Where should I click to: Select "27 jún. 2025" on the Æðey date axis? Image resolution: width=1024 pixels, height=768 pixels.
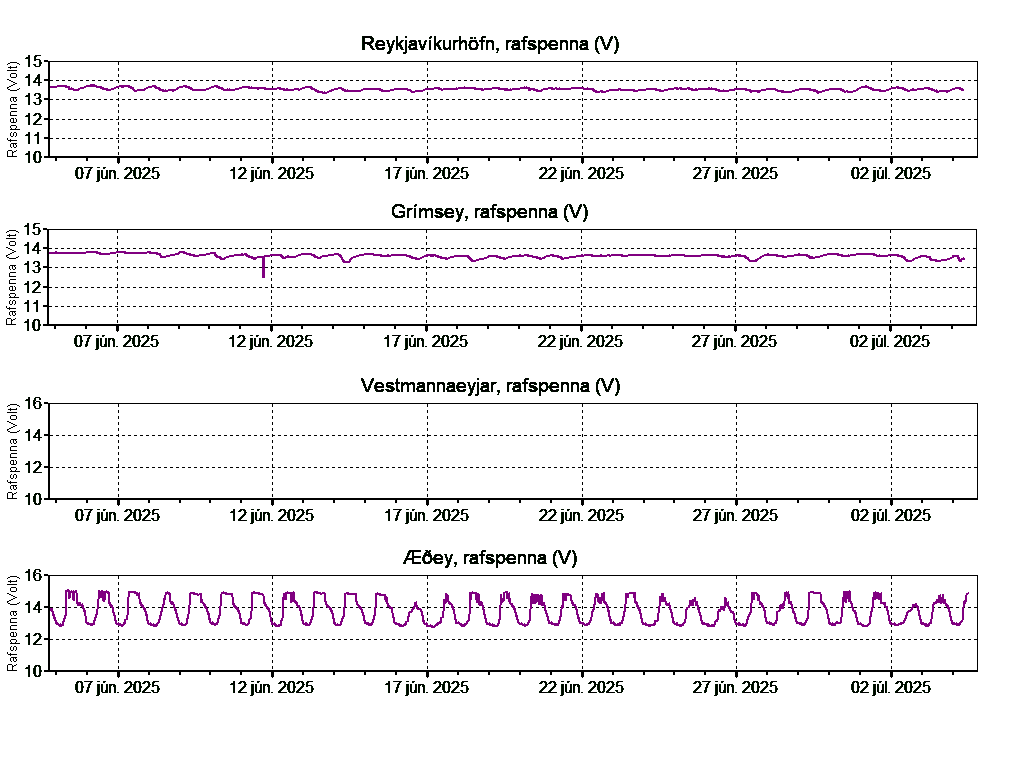pyautogui.click(x=735, y=688)
